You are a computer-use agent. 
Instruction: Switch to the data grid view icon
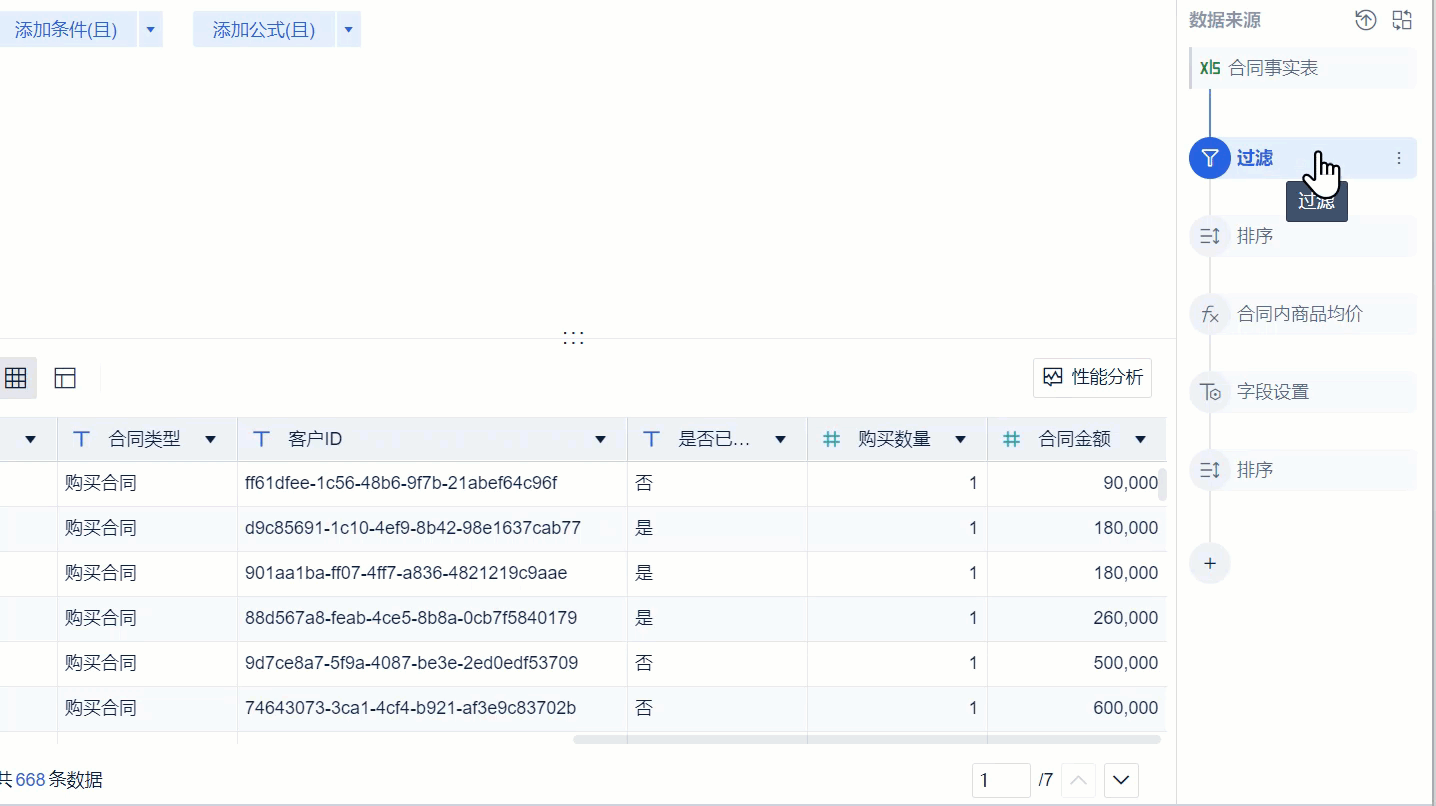coord(16,378)
